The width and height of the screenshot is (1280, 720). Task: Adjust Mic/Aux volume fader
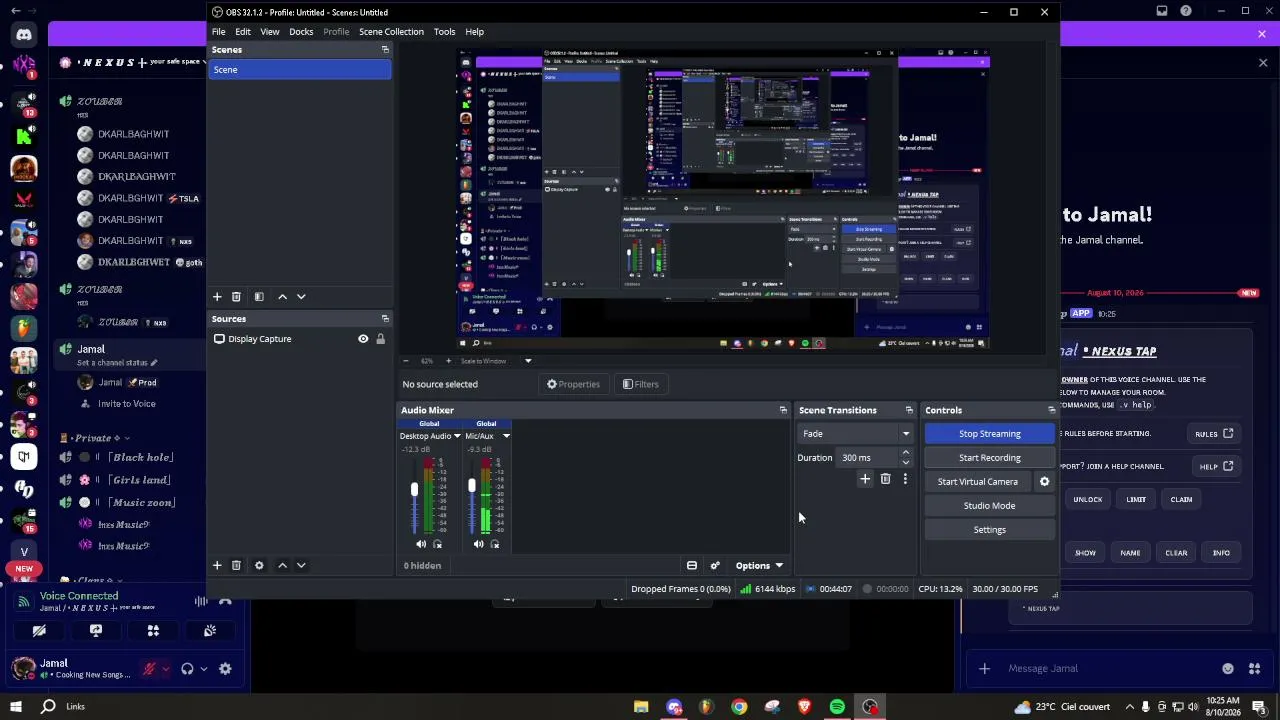coord(472,486)
